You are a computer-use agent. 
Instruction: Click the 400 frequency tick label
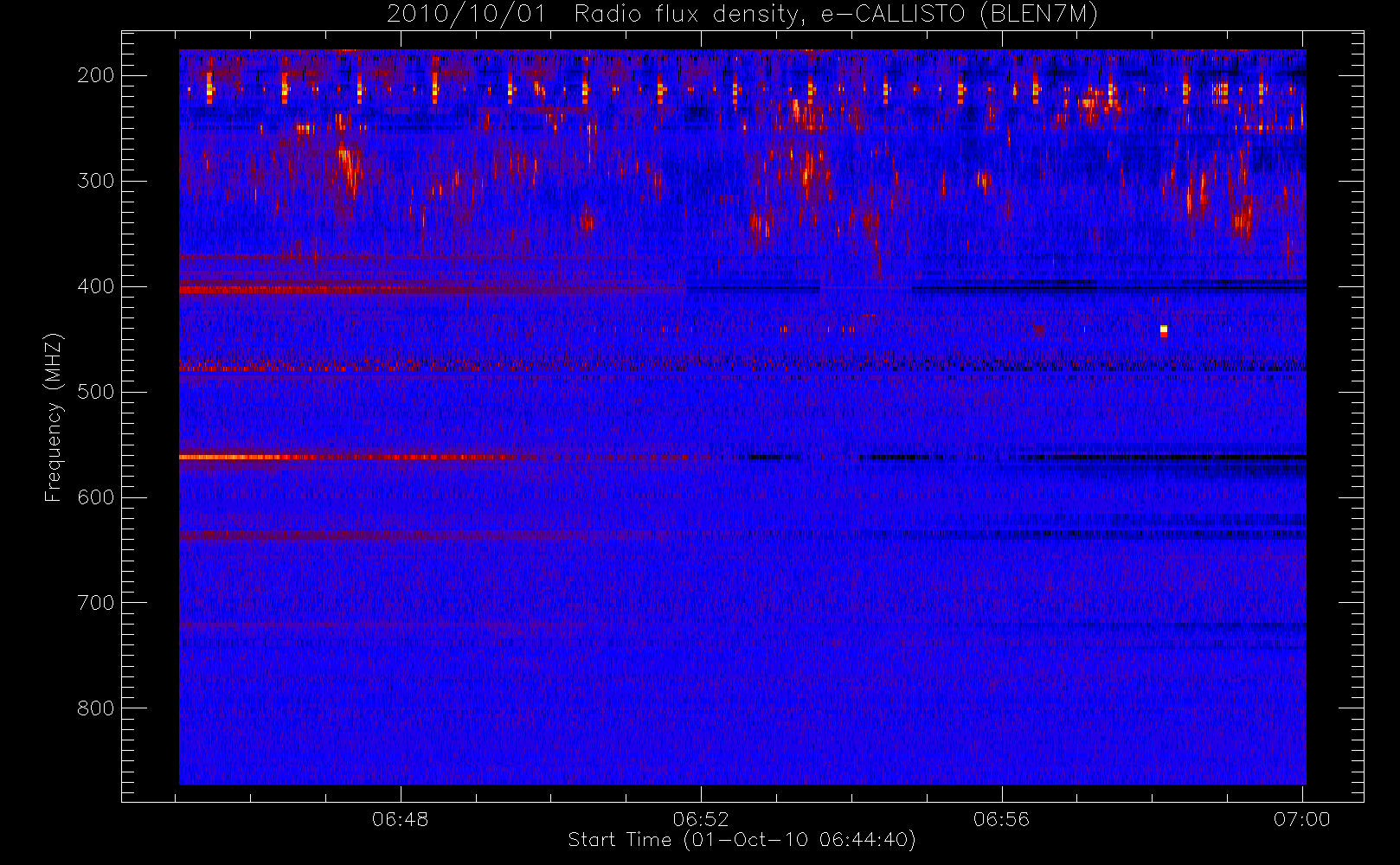click(96, 286)
